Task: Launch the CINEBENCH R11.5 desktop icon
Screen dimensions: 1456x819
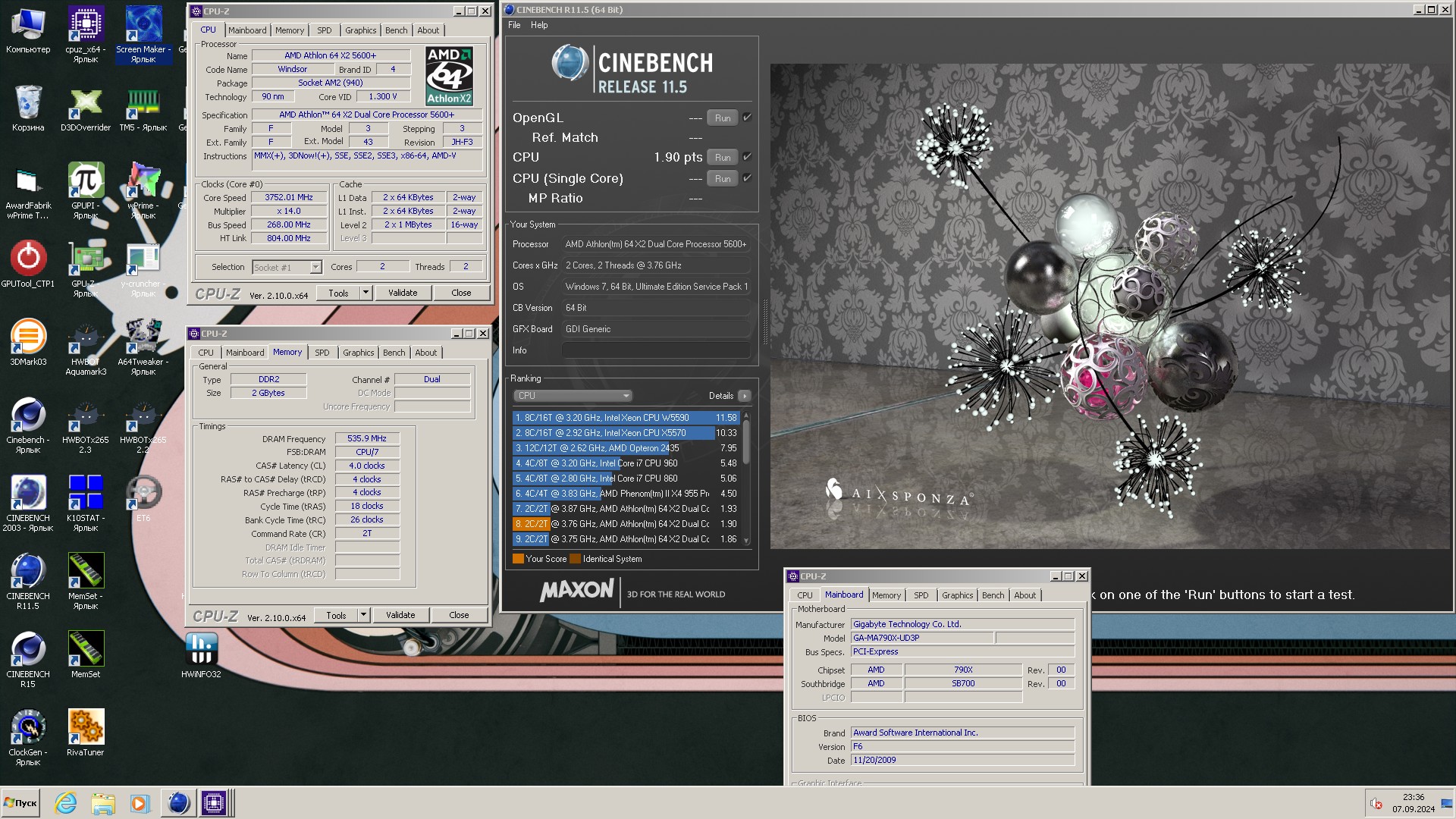Action: 28,582
